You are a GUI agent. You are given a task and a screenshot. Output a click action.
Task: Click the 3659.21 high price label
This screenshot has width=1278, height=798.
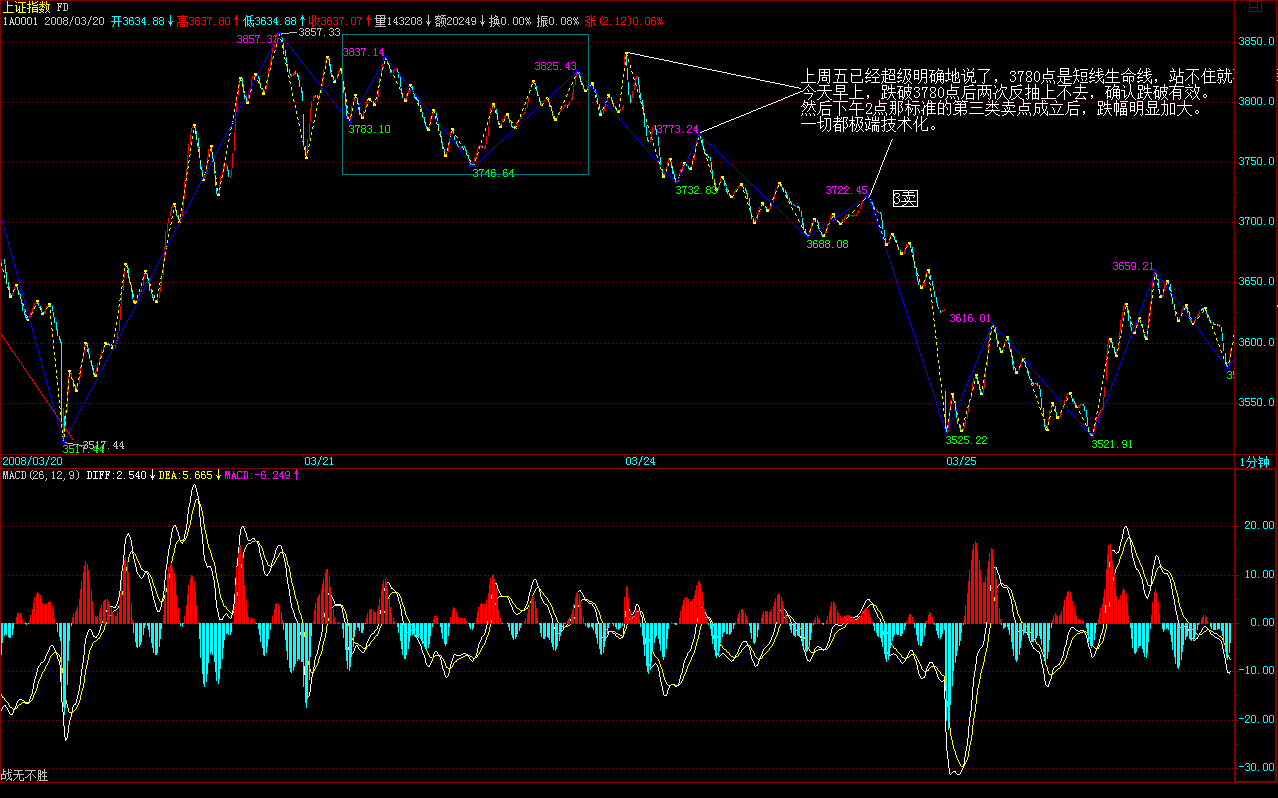(1133, 267)
